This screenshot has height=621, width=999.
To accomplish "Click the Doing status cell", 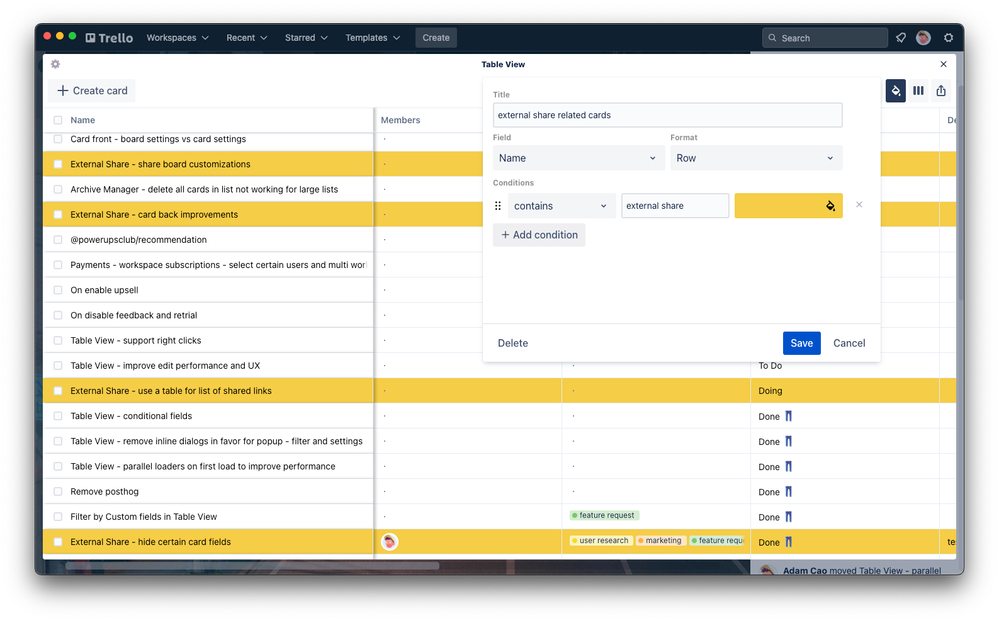I will click(x=770, y=391).
